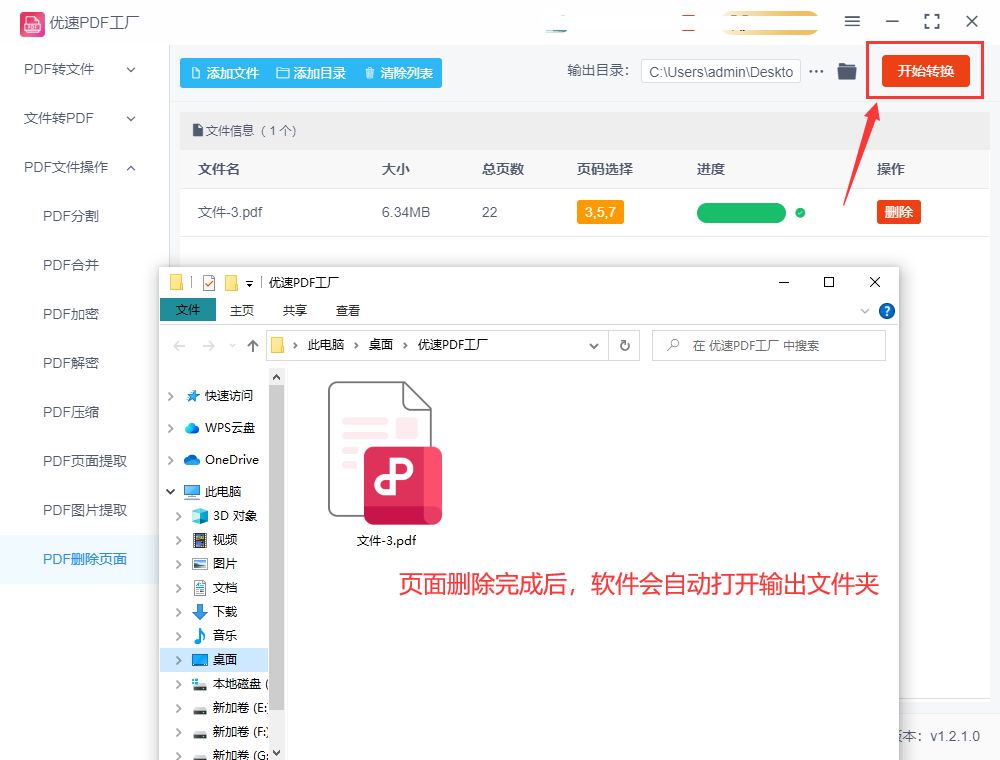The width and height of the screenshot is (1000, 760).
Task: Open quick access toolbar customize dropdown
Action: [249, 283]
